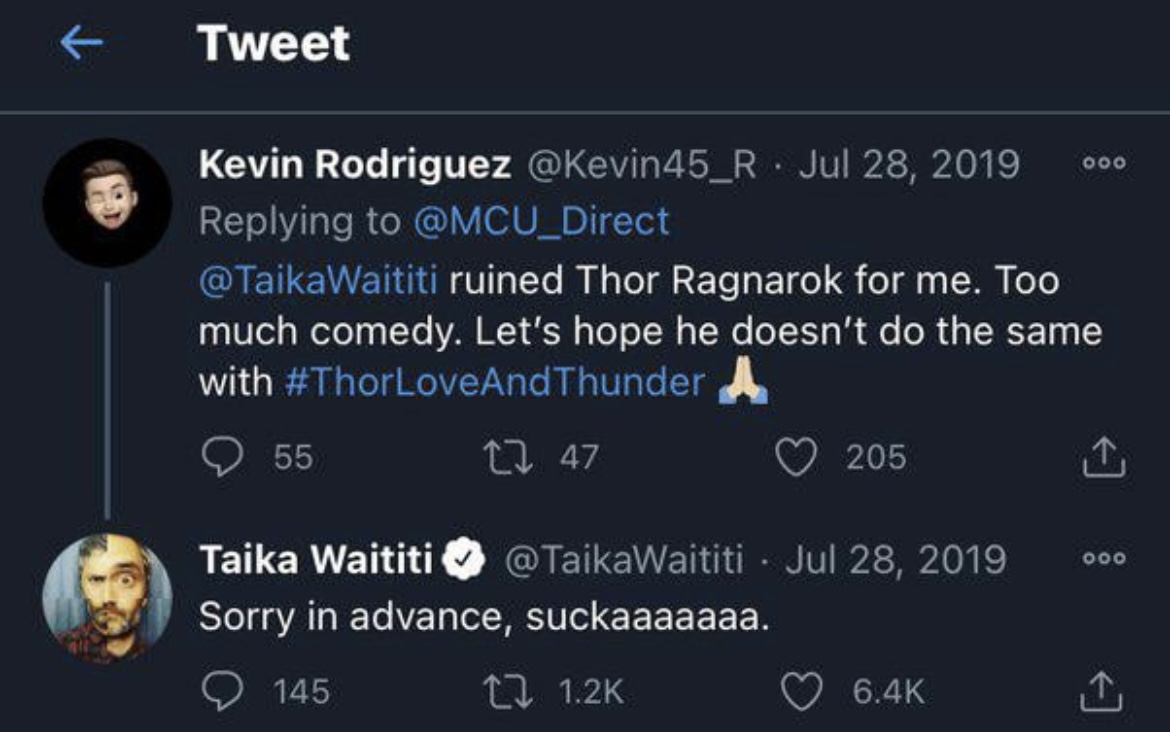Viewport: 1170px width, 732px height.
Task: Like Taika Waititi's reply
Action: [x=799, y=691]
